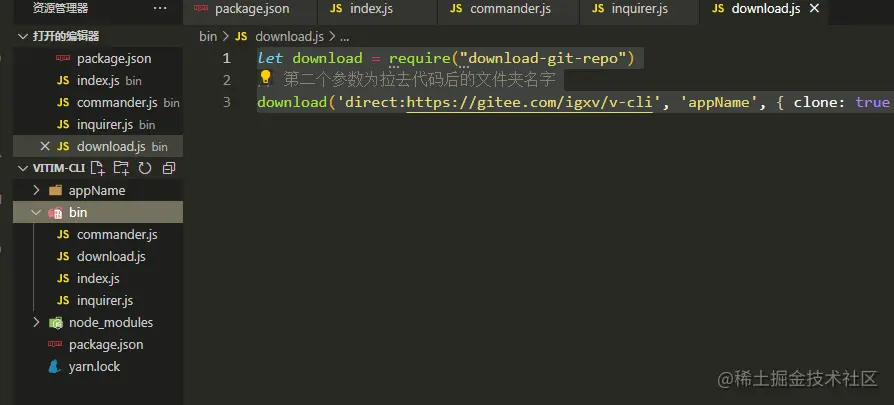Click the yarn.lock file icon
Viewport: 894px width, 405px height.
point(55,367)
